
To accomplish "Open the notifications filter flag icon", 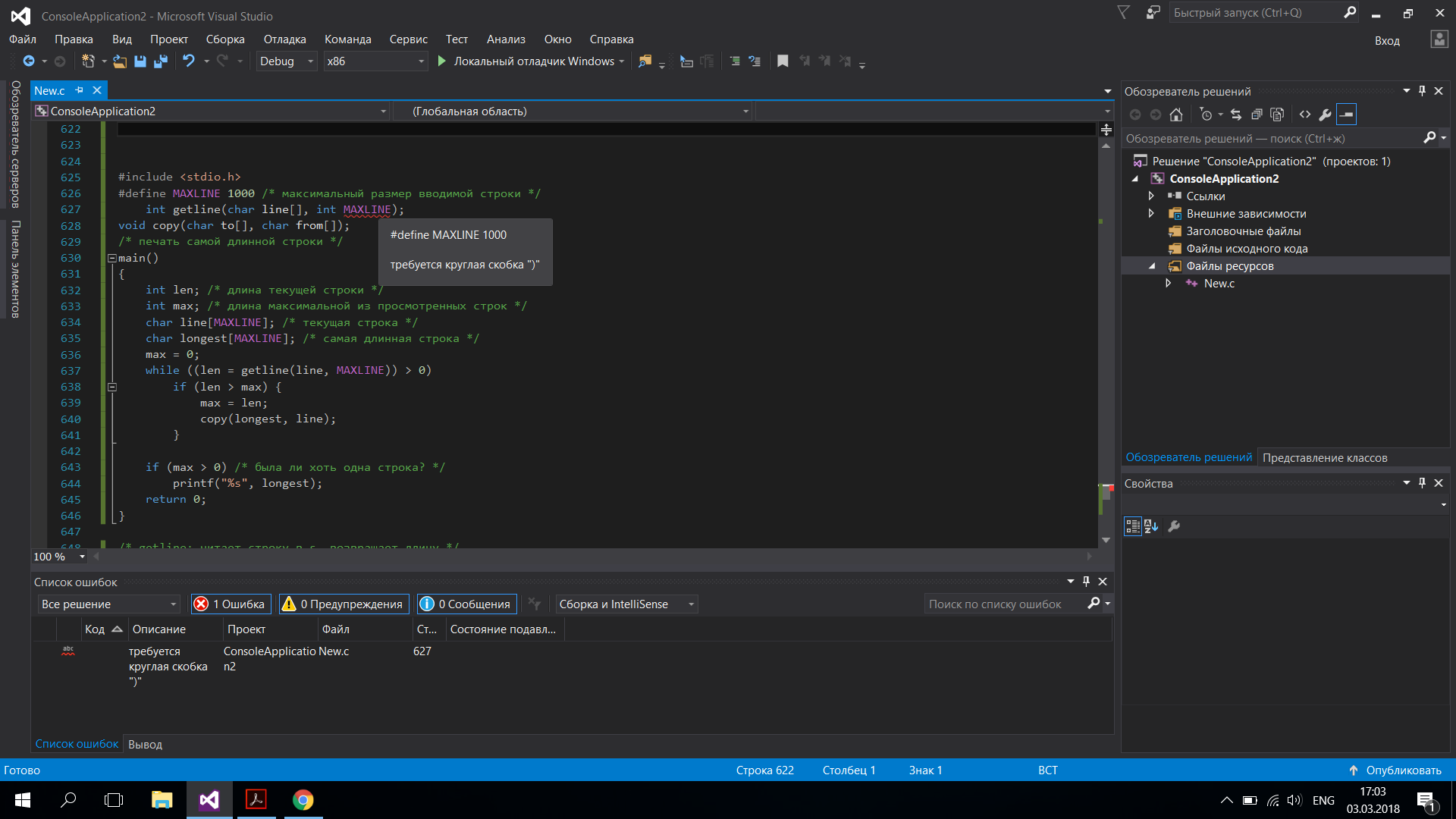I will 1124,13.
